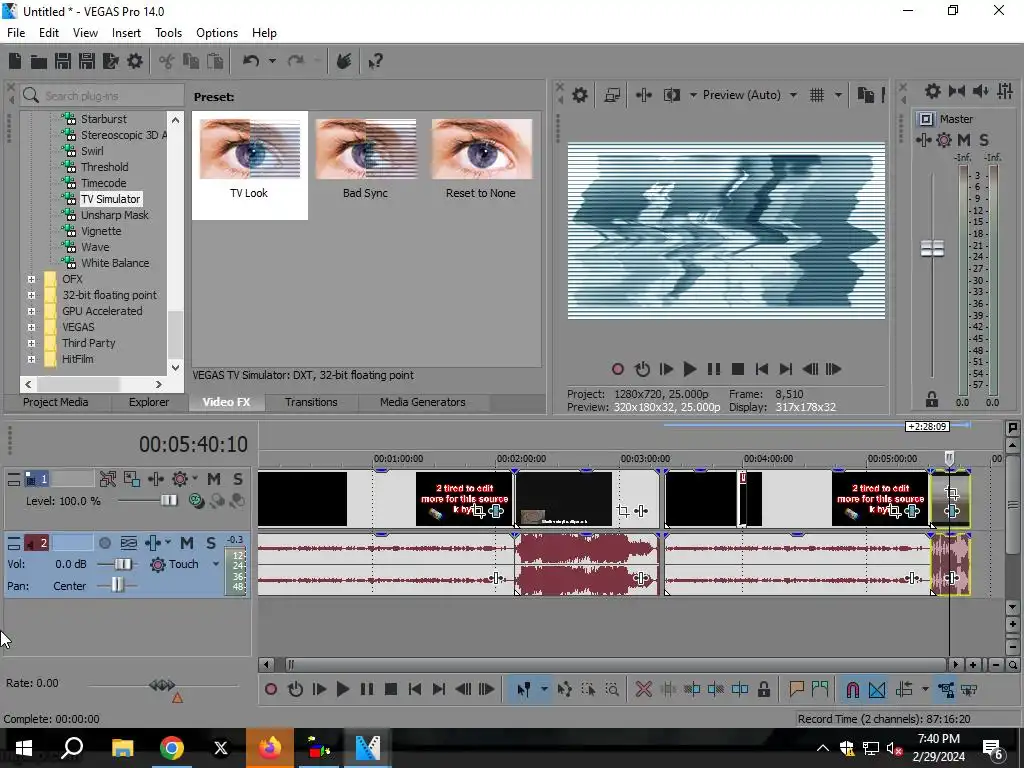Click the Delete red X in edit toolbar
Screen dimensions: 1024x768
coord(643,689)
